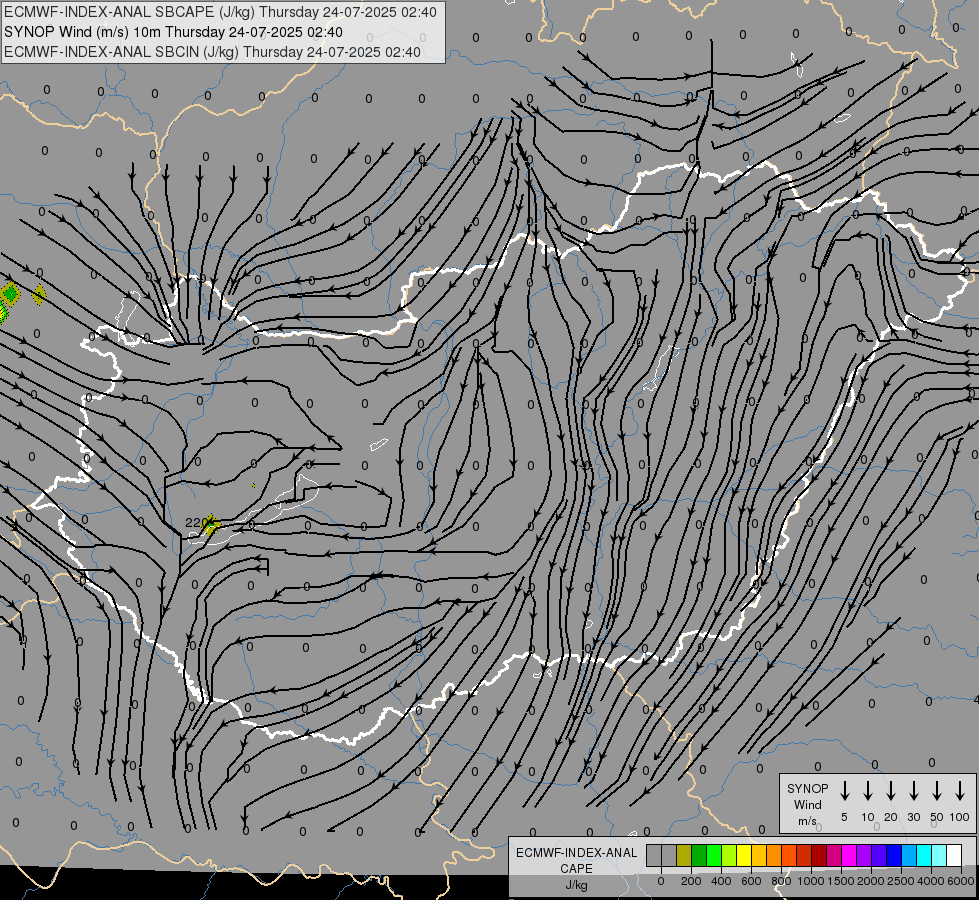Pick the amber swatch right of yellow
The width and height of the screenshot is (979, 900).
[x=759, y=855]
